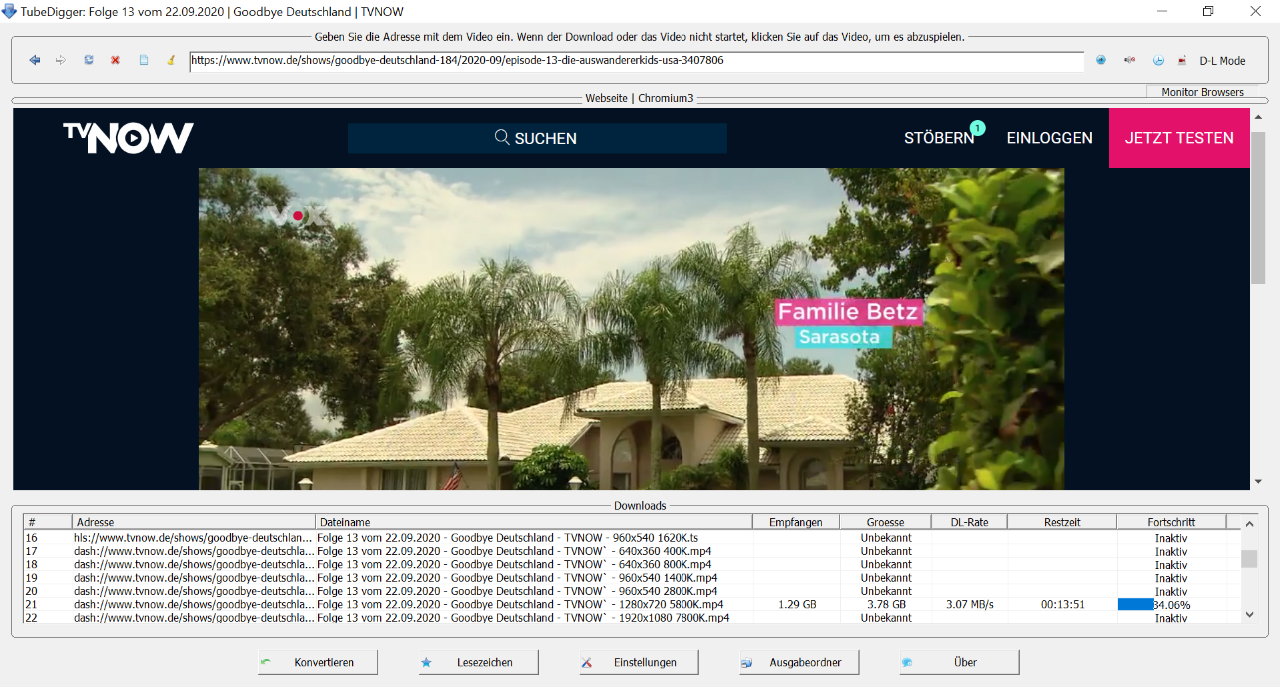Click the blank page icon in toolbar
The height and width of the screenshot is (687, 1280).
(143, 60)
